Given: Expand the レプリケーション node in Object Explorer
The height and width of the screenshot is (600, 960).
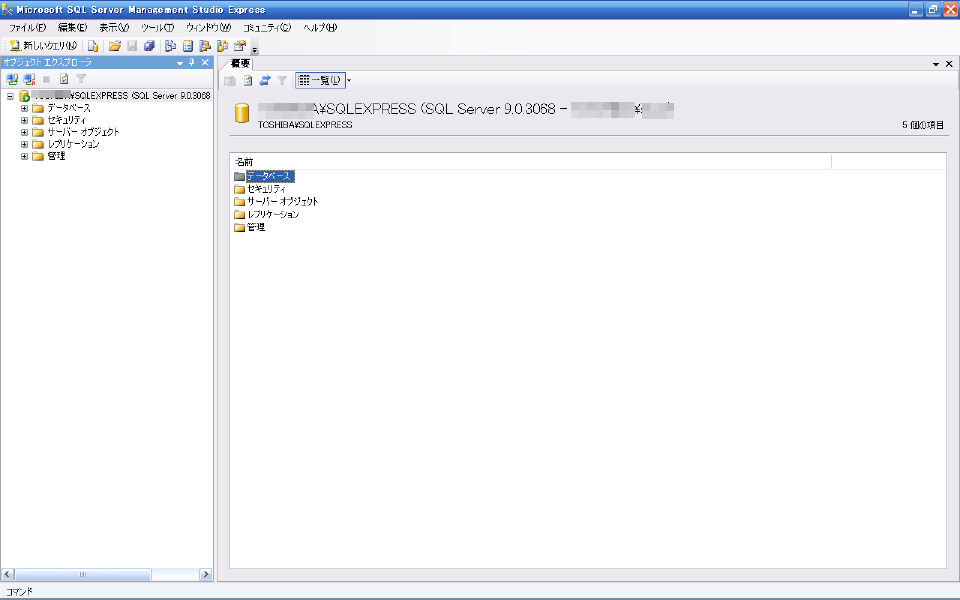Looking at the screenshot, I should pos(24,144).
